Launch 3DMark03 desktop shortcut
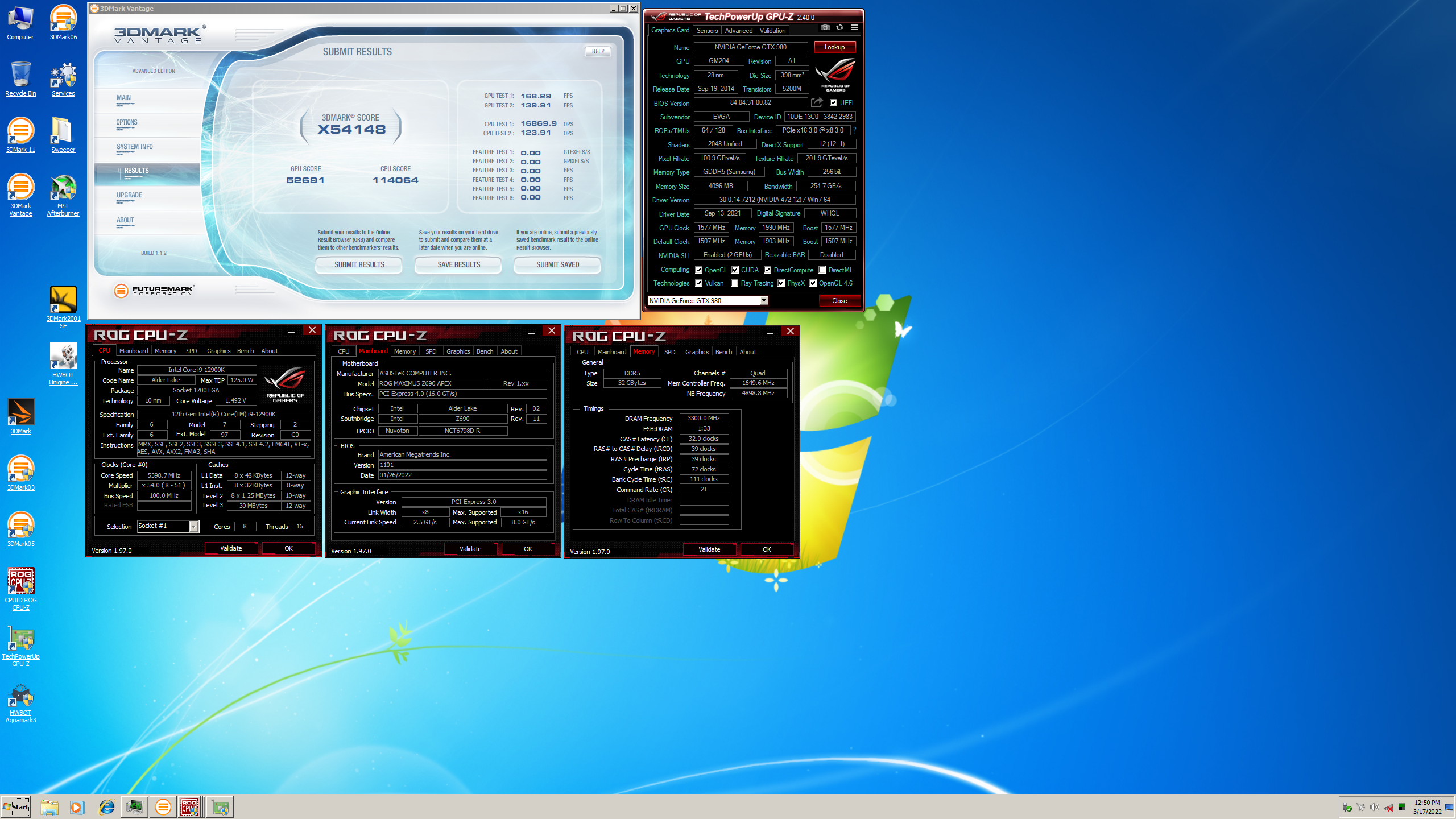 (20, 473)
